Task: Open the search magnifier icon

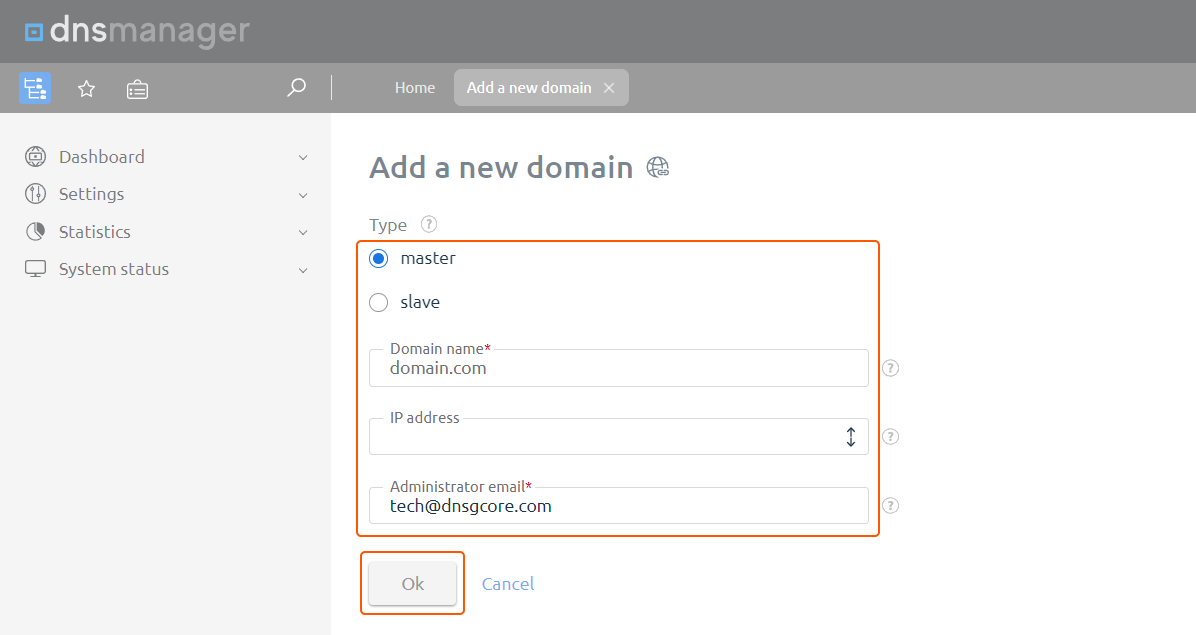Action: pyautogui.click(x=296, y=88)
